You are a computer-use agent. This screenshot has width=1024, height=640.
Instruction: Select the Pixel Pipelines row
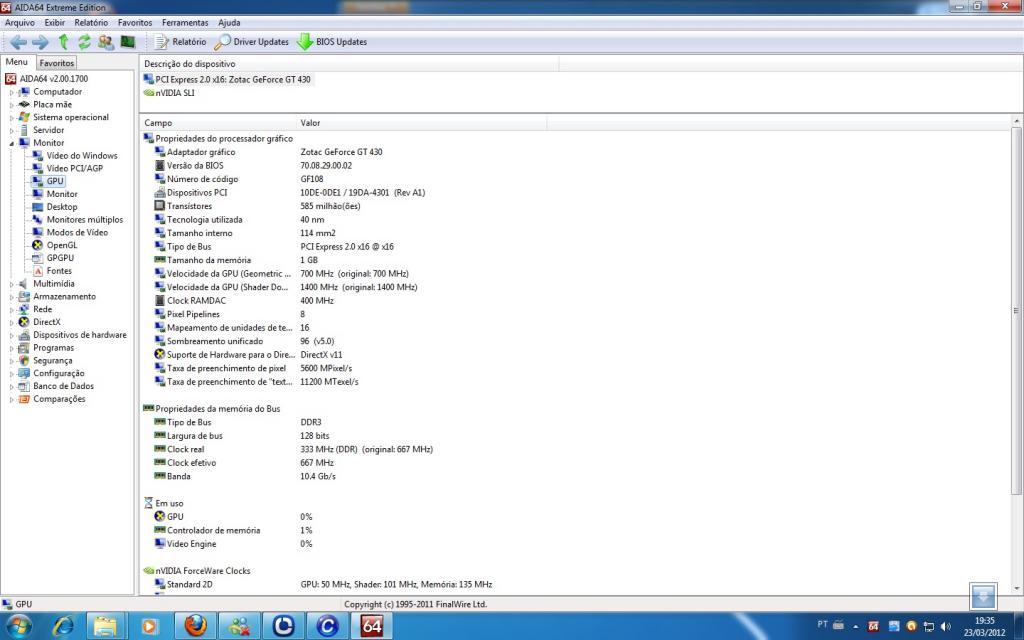pyautogui.click(x=229, y=314)
